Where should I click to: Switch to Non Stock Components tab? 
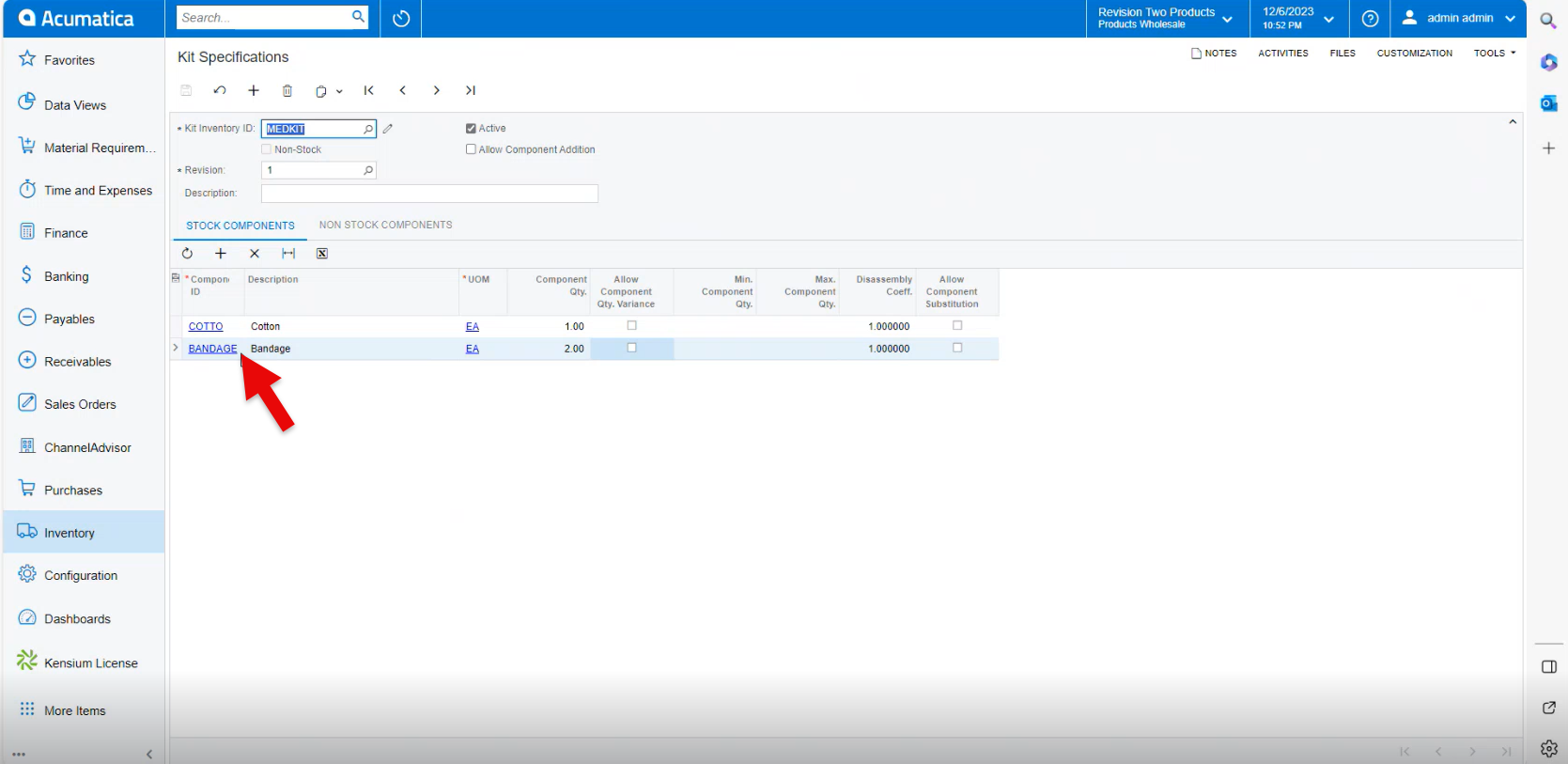pyautogui.click(x=385, y=225)
